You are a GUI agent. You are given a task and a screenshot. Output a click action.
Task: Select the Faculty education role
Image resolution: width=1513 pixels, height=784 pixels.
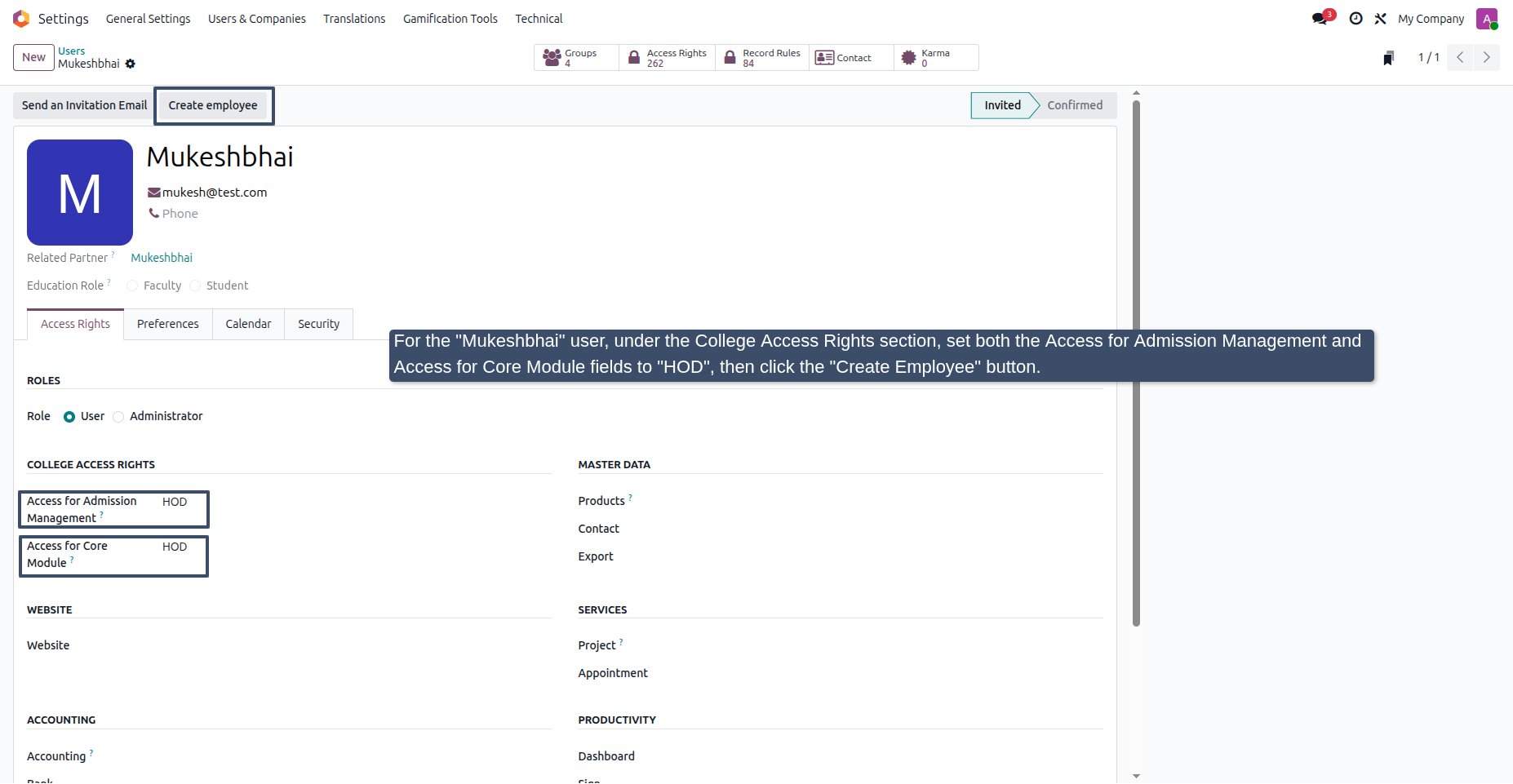132,286
